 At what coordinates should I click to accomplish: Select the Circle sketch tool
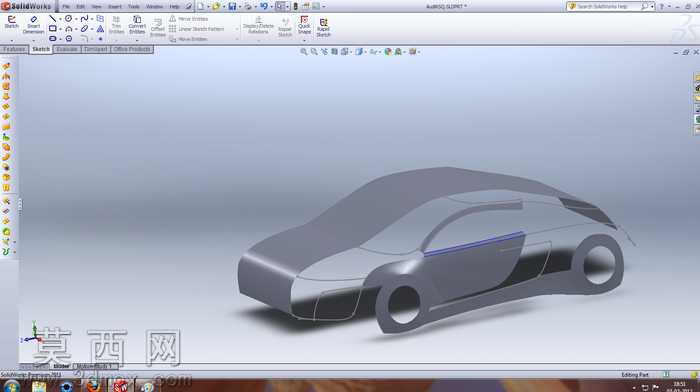coord(68,19)
